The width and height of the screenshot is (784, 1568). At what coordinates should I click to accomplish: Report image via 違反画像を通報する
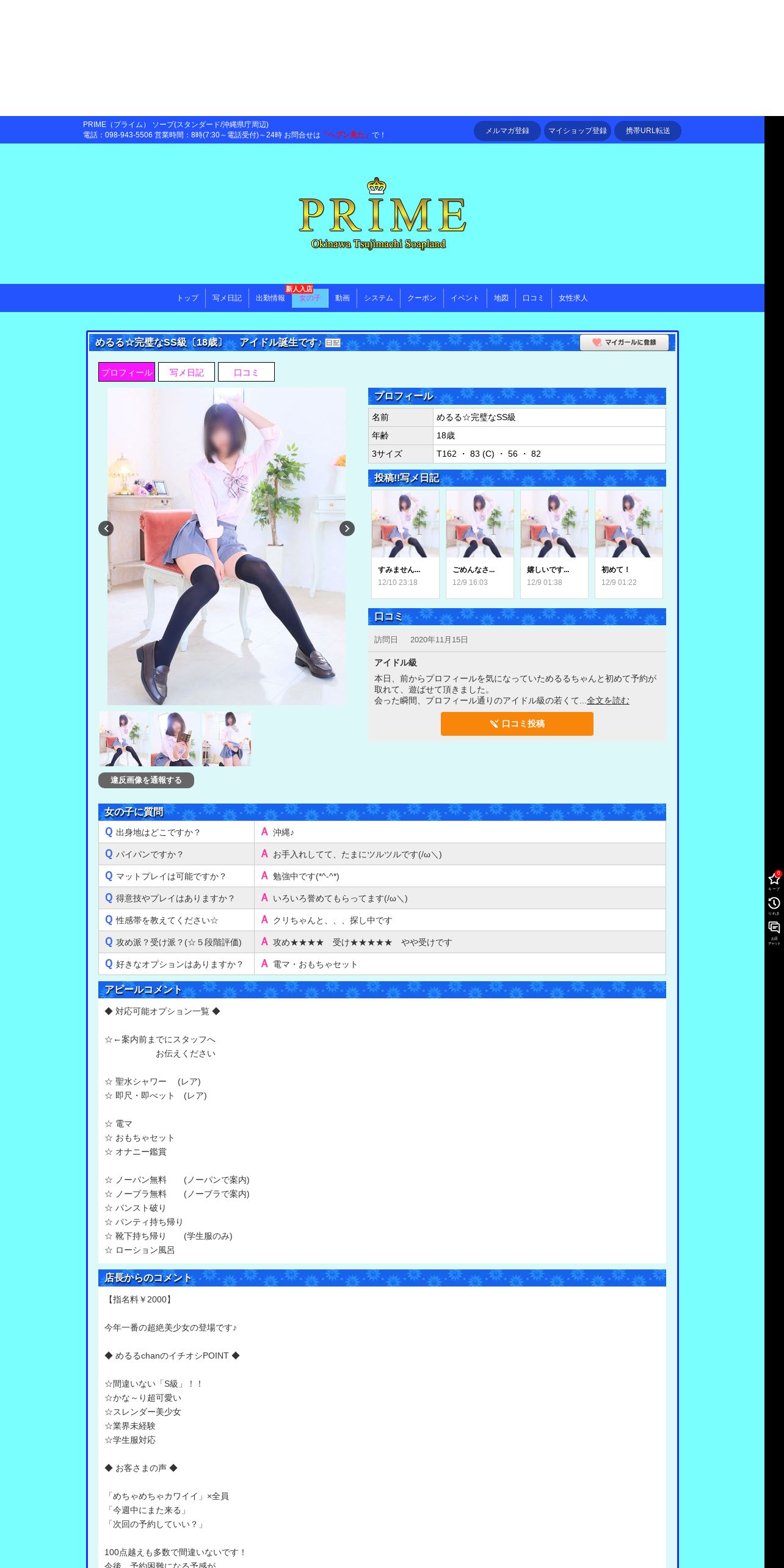pos(146,780)
